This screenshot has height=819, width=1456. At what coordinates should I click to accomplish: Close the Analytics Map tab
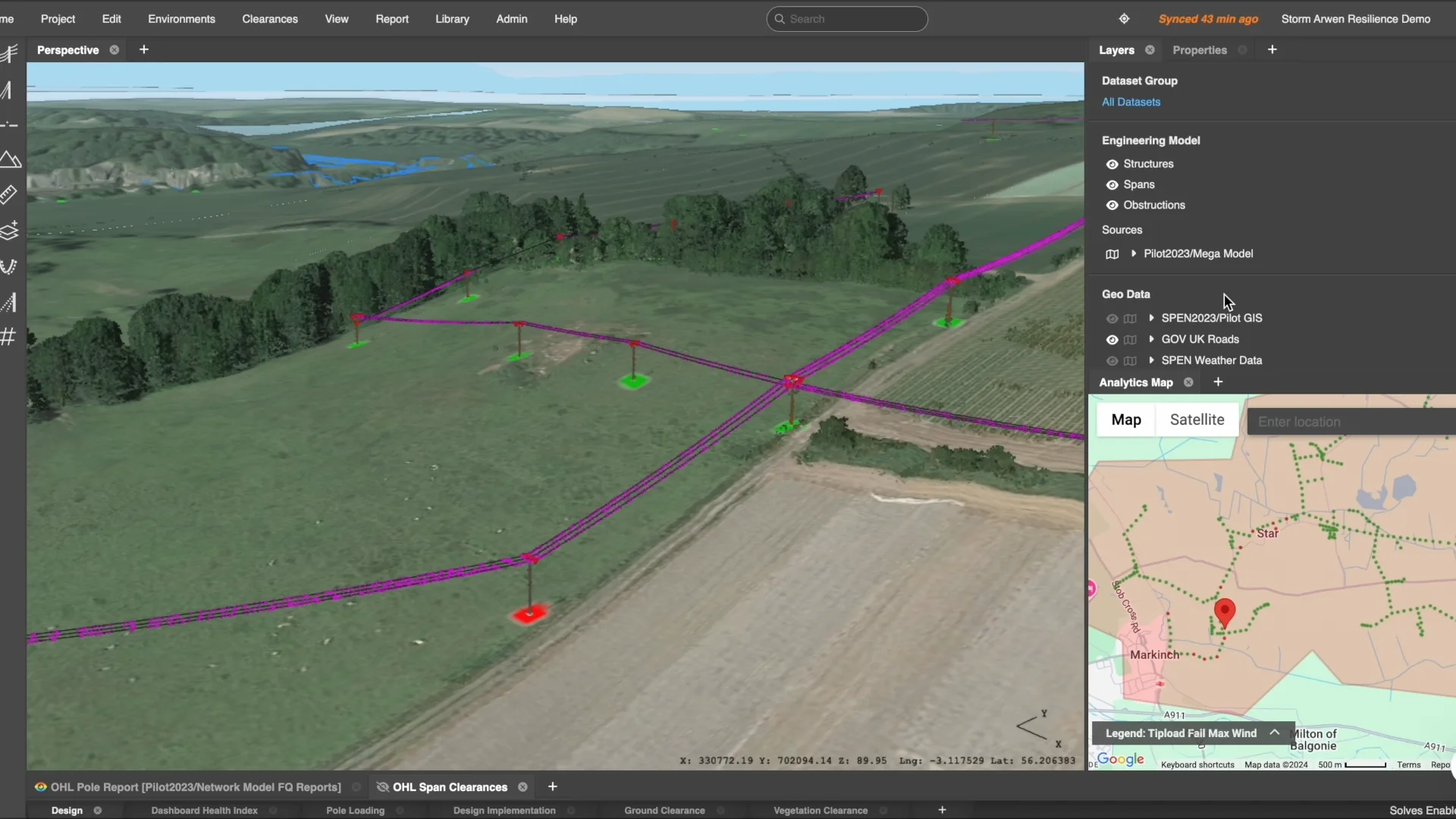click(x=1188, y=382)
